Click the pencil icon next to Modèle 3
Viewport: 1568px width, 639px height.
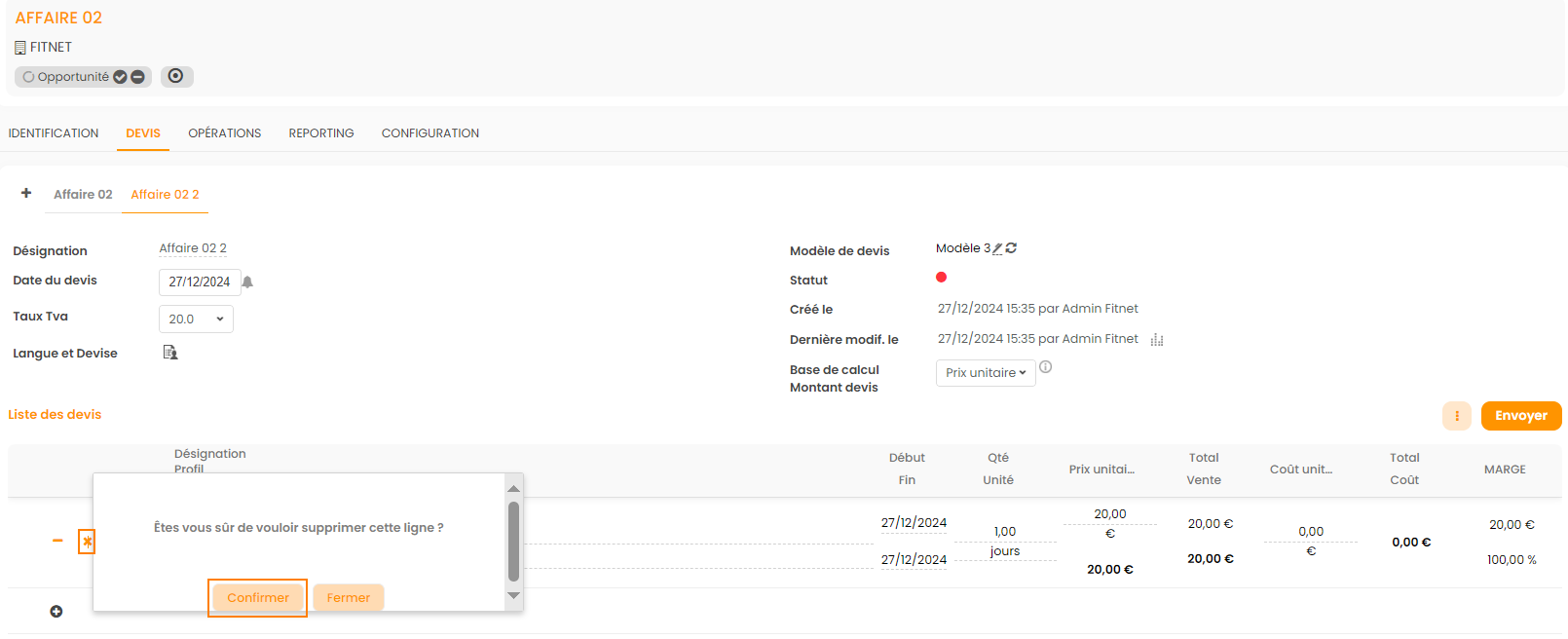[x=997, y=248]
